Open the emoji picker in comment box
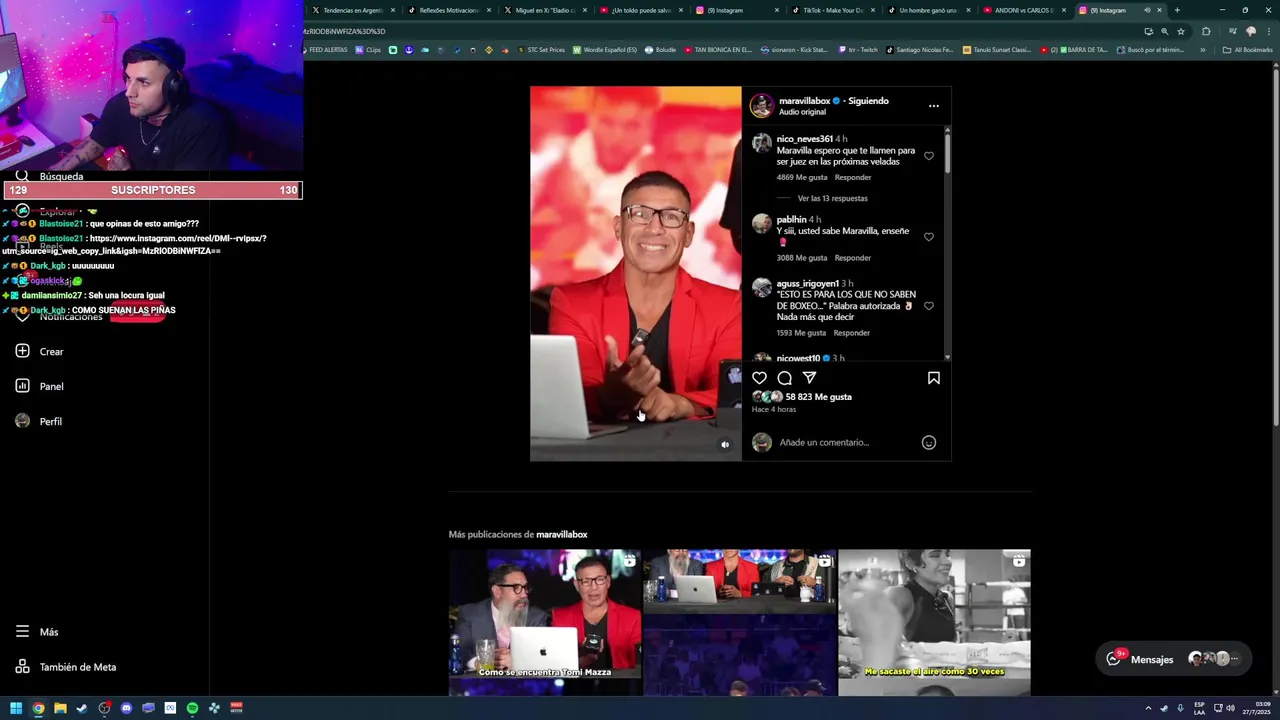This screenshot has width=1280, height=720. click(x=929, y=442)
